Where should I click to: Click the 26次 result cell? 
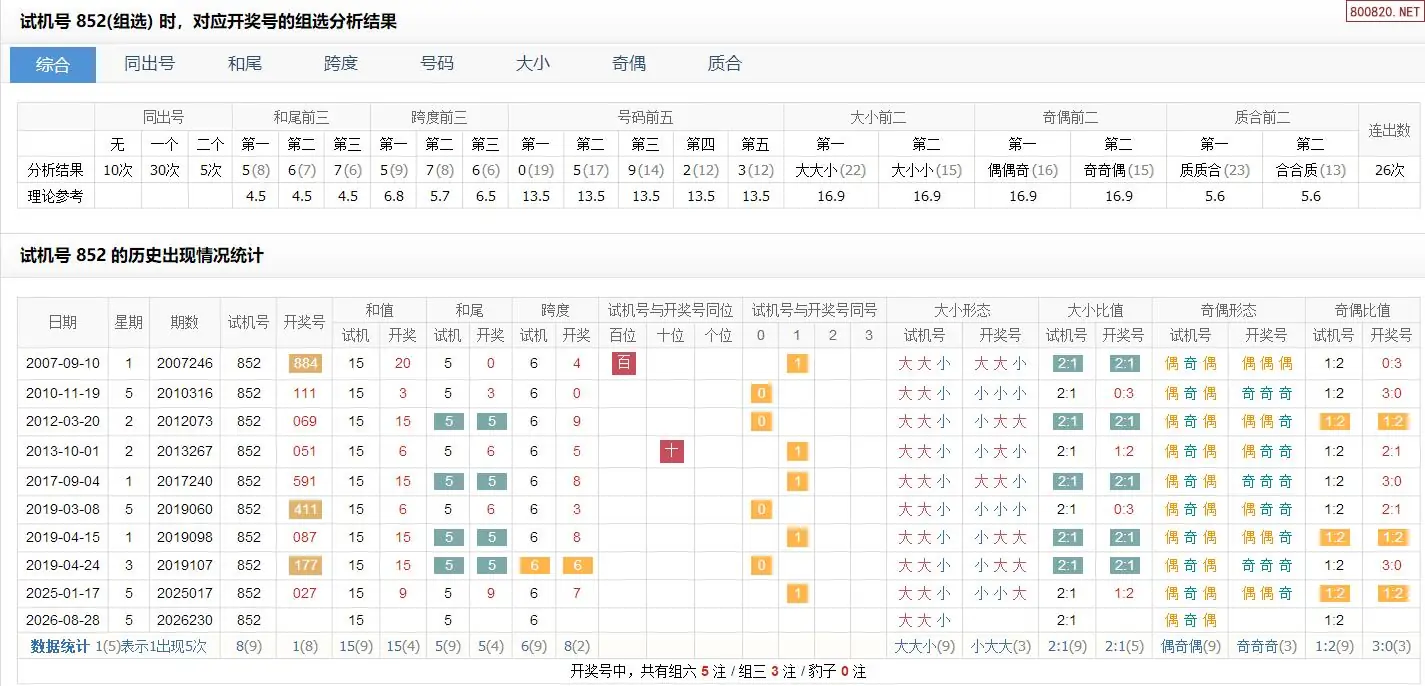[1389, 171]
